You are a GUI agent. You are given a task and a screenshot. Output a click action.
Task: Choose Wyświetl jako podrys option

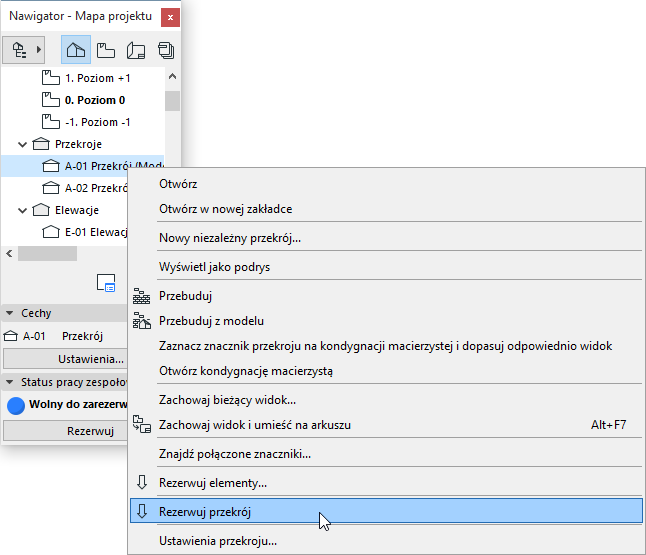pos(214,267)
